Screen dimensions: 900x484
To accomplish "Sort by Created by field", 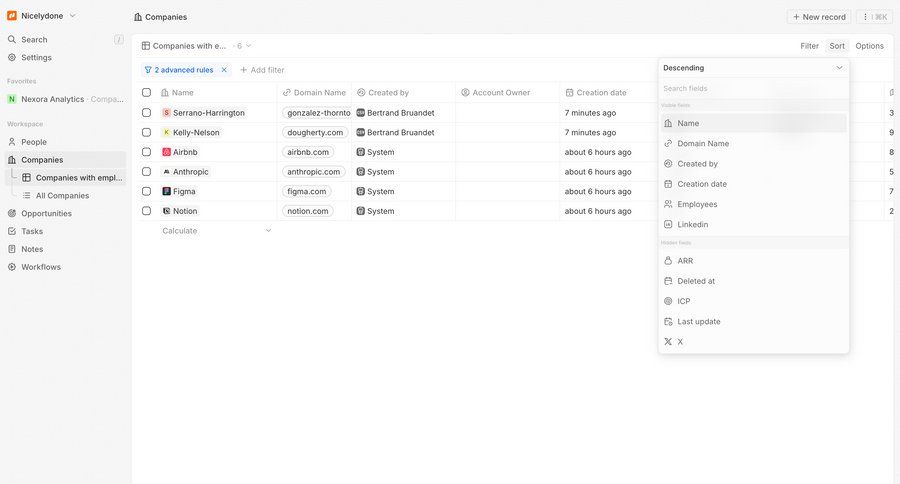I will point(754,164).
